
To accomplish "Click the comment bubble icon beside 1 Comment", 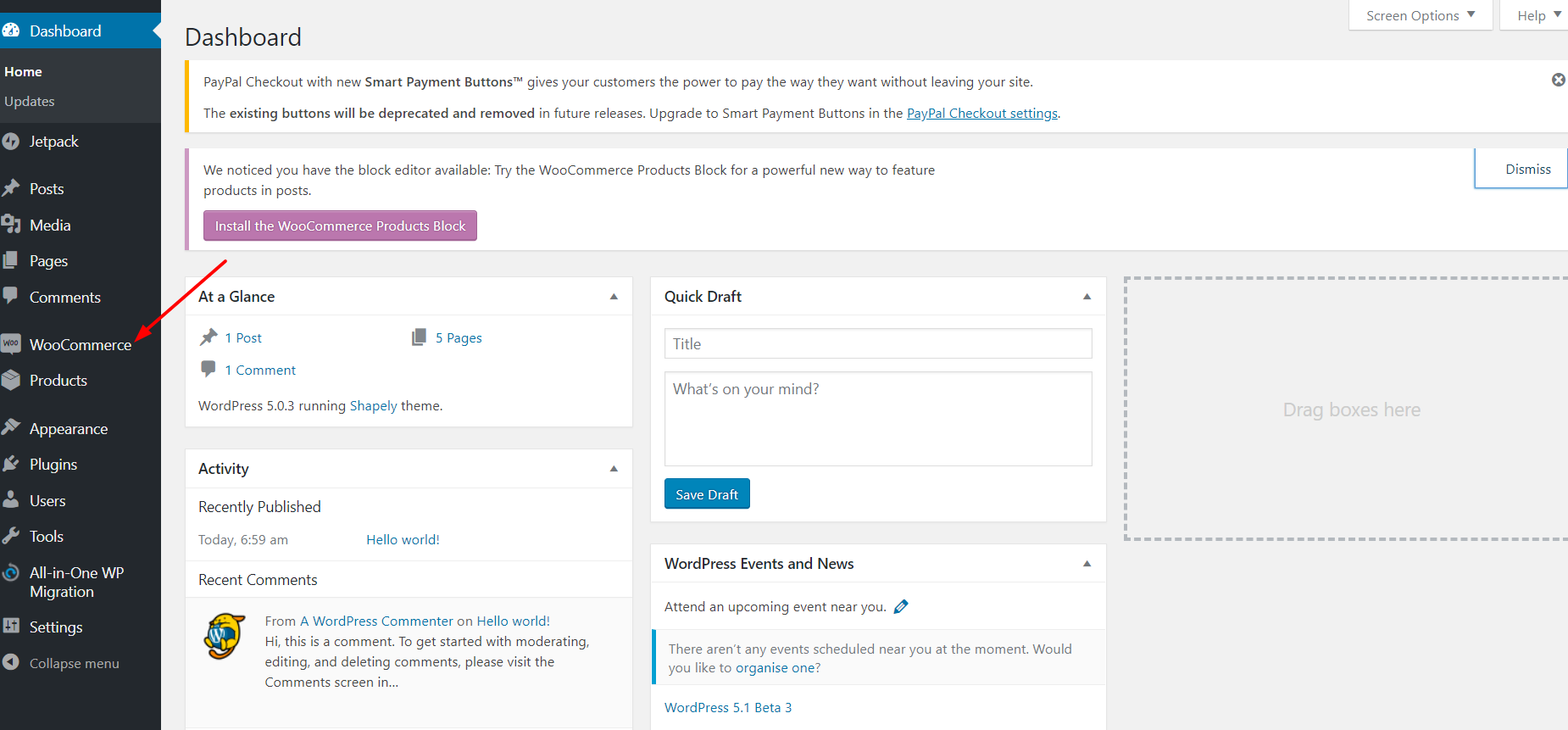I will tap(209, 369).
